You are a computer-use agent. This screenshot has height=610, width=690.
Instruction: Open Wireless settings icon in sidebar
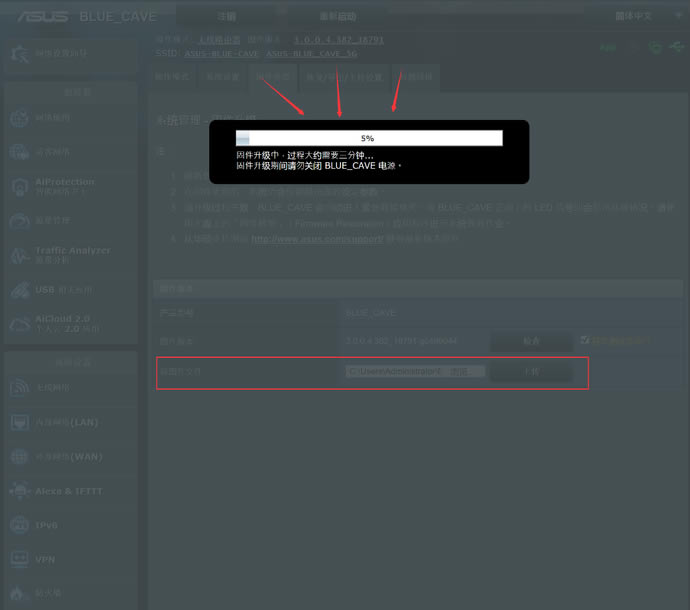click(19, 388)
